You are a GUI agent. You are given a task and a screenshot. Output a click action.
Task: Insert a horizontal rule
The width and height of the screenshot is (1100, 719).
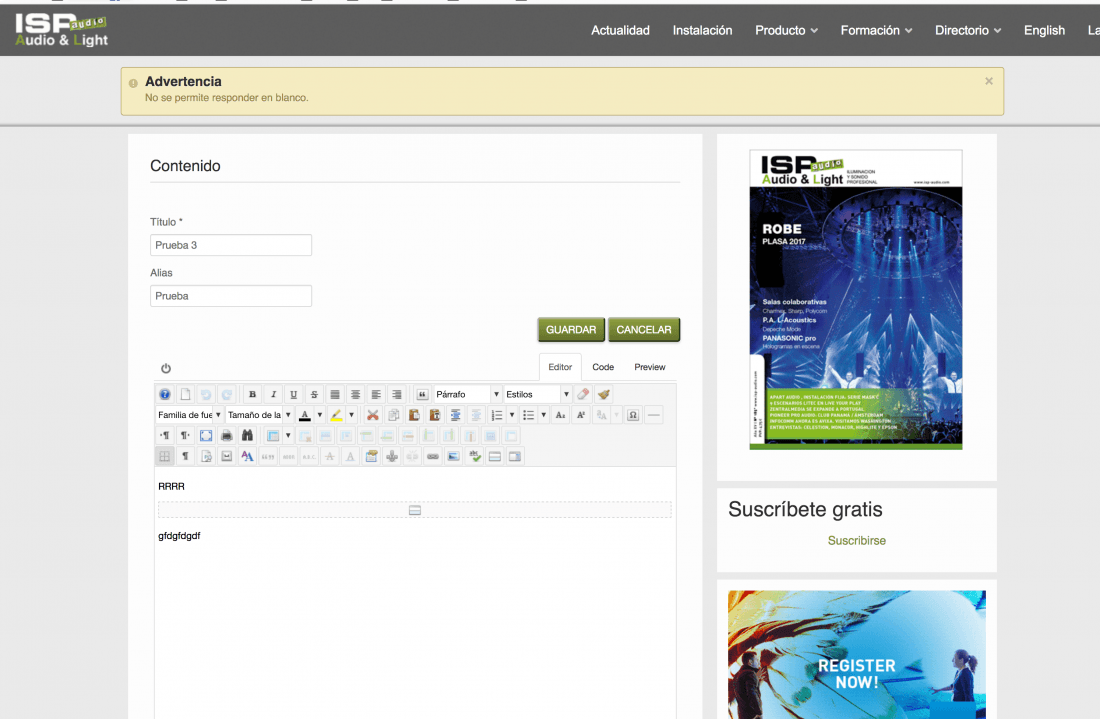point(653,415)
